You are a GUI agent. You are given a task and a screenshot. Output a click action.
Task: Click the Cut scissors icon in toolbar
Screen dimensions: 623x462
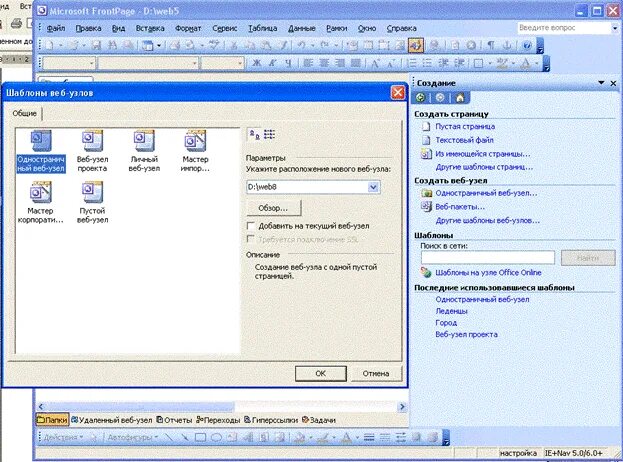coord(234,45)
